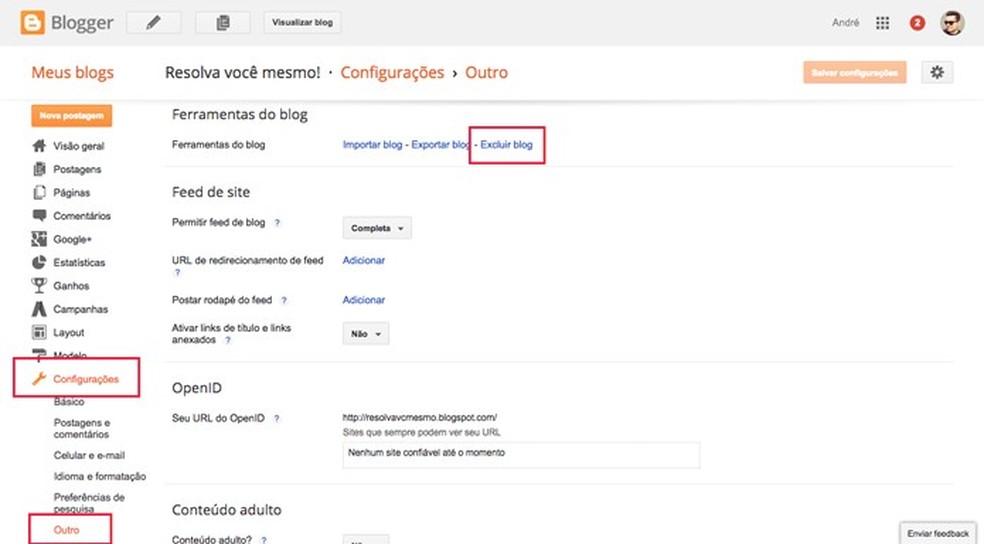984x544 pixels.
Task: Select the Outro settings subsection
Action: pos(67,530)
